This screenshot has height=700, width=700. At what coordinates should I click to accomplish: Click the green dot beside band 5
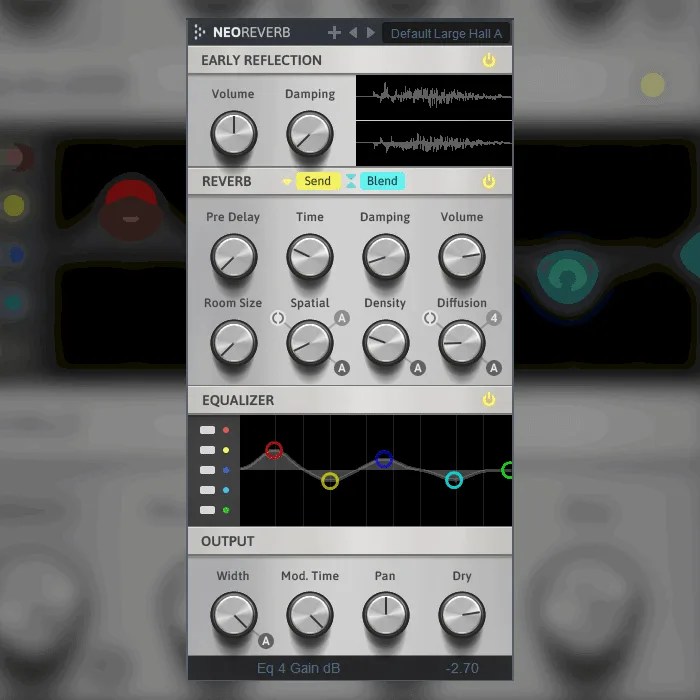226,510
